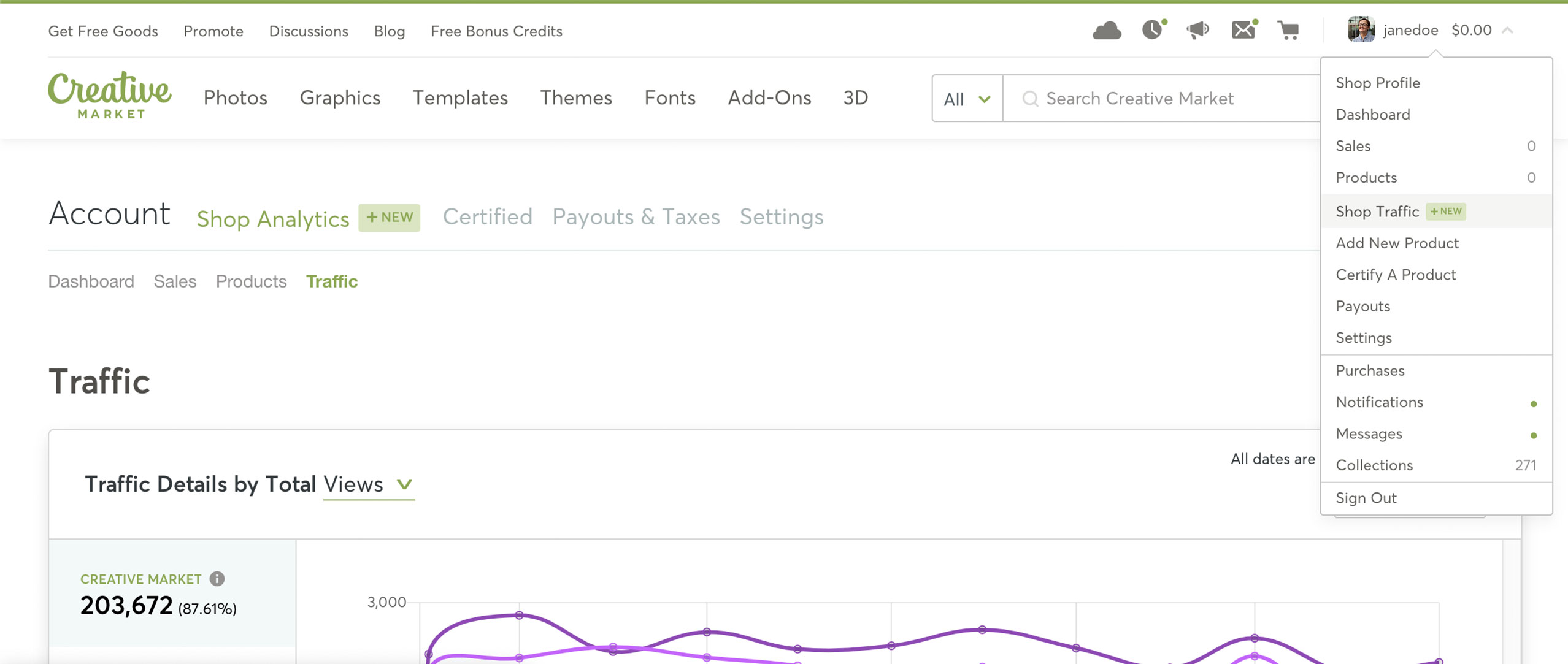Open the Dashboard analytics sub-tab
1568x664 pixels.
[x=91, y=281]
